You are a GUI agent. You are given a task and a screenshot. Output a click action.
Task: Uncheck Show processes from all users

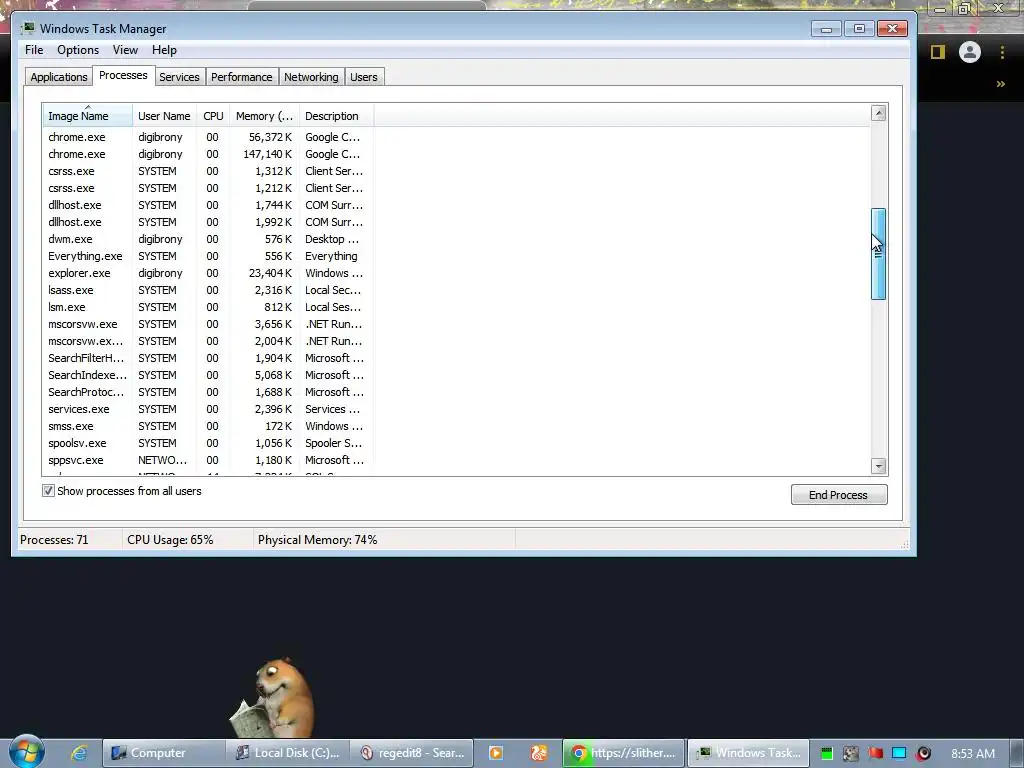[x=48, y=490]
